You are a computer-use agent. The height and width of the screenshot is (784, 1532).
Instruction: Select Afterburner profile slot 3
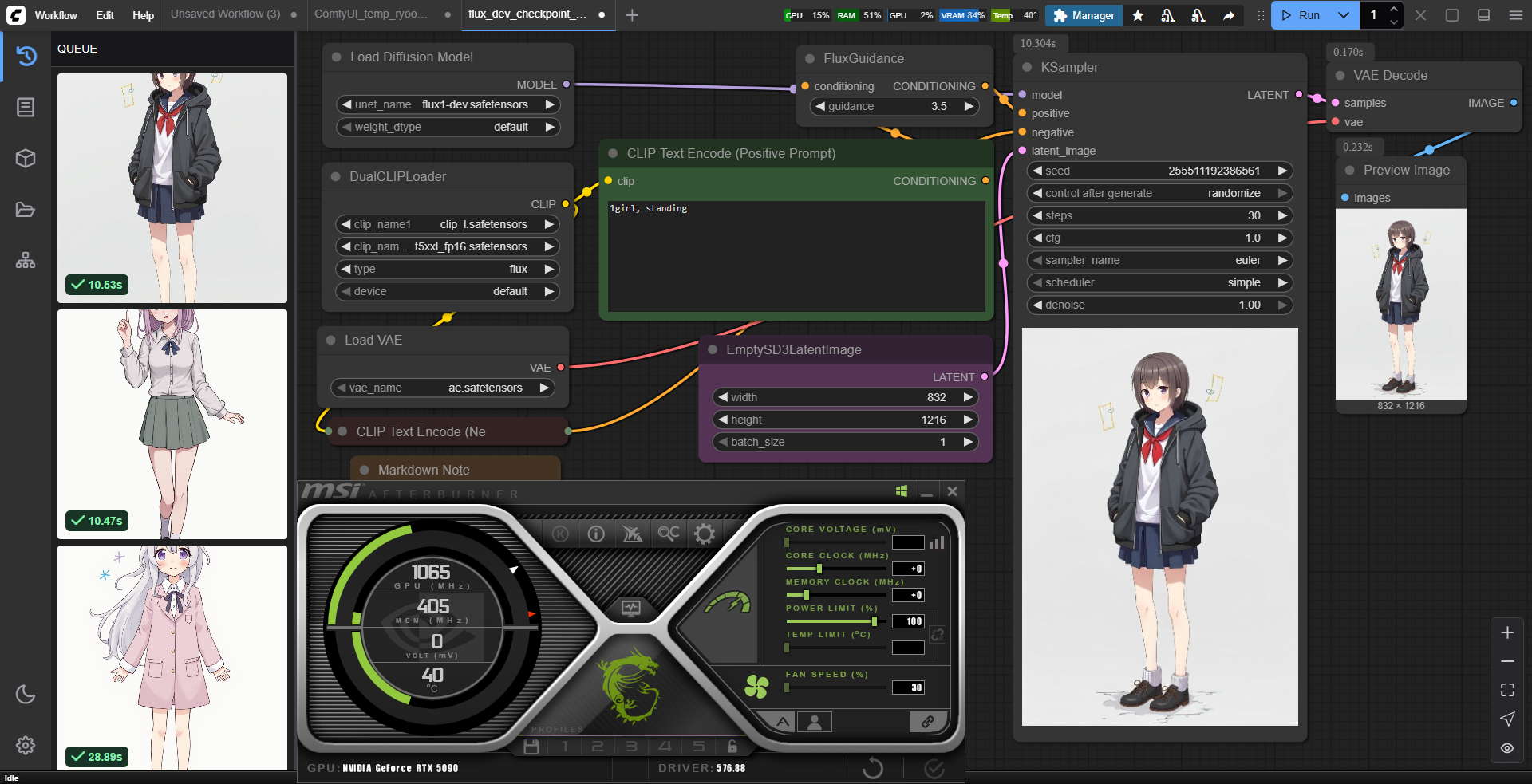point(631,747)
